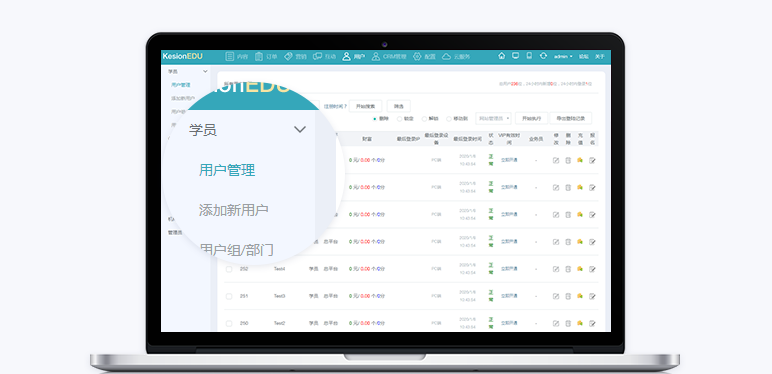Delete user 251 with trash icon
The width and height of the screenshot is (772, 374).
click(x=568, y=296)
